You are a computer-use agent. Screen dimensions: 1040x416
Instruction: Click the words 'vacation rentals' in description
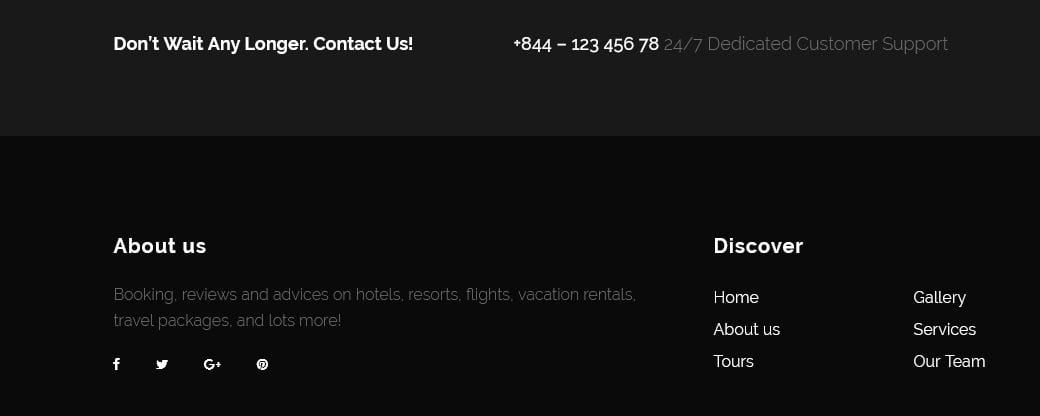pos(576,295)
